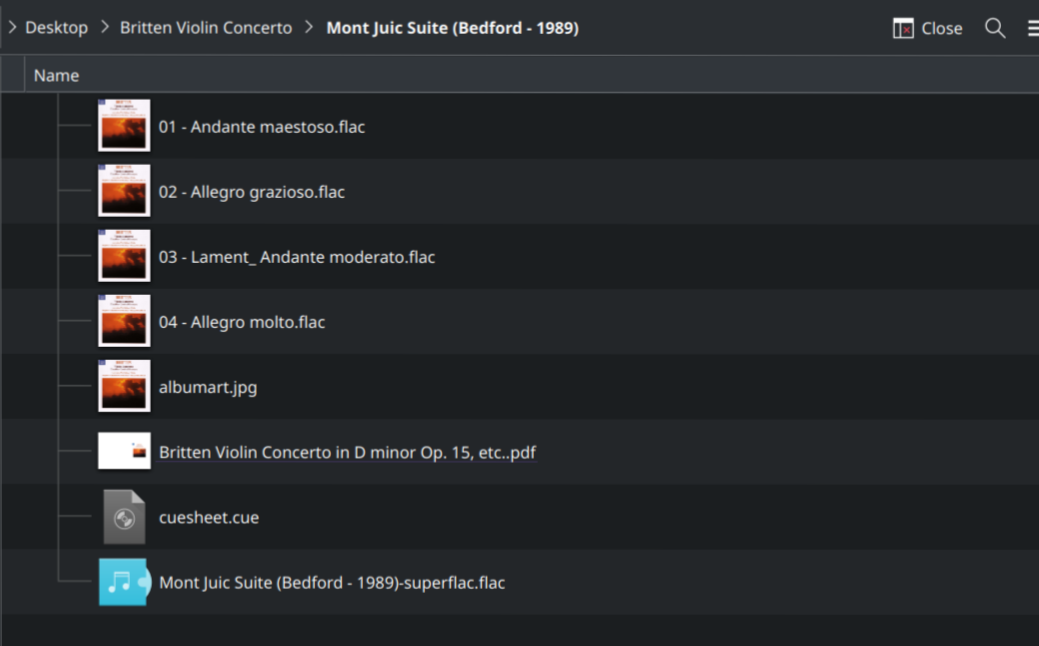Expand the breadcrumb chevron before Desktop

tap(11, 28)
